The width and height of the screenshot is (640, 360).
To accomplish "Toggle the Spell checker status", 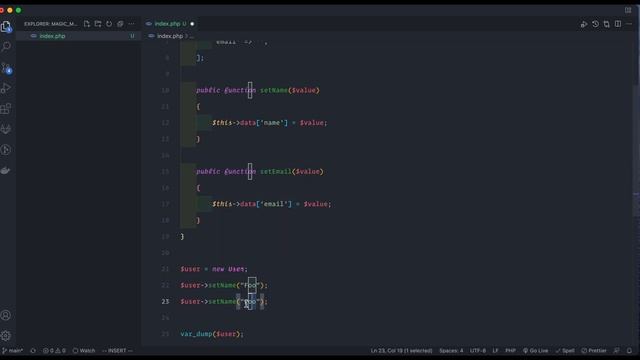I will 565,351.
